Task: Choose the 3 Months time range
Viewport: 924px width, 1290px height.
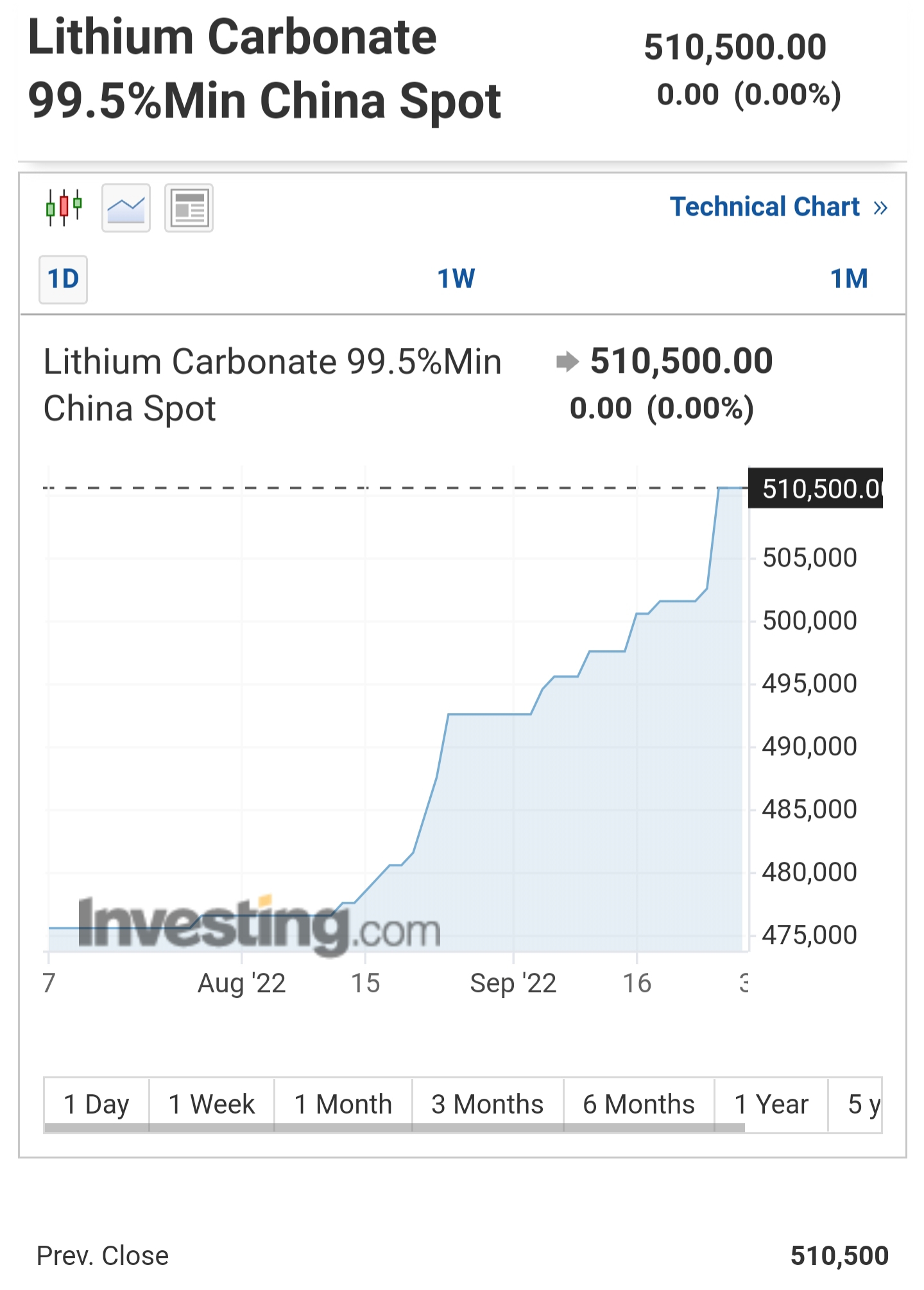Action: click(488, 1105)
